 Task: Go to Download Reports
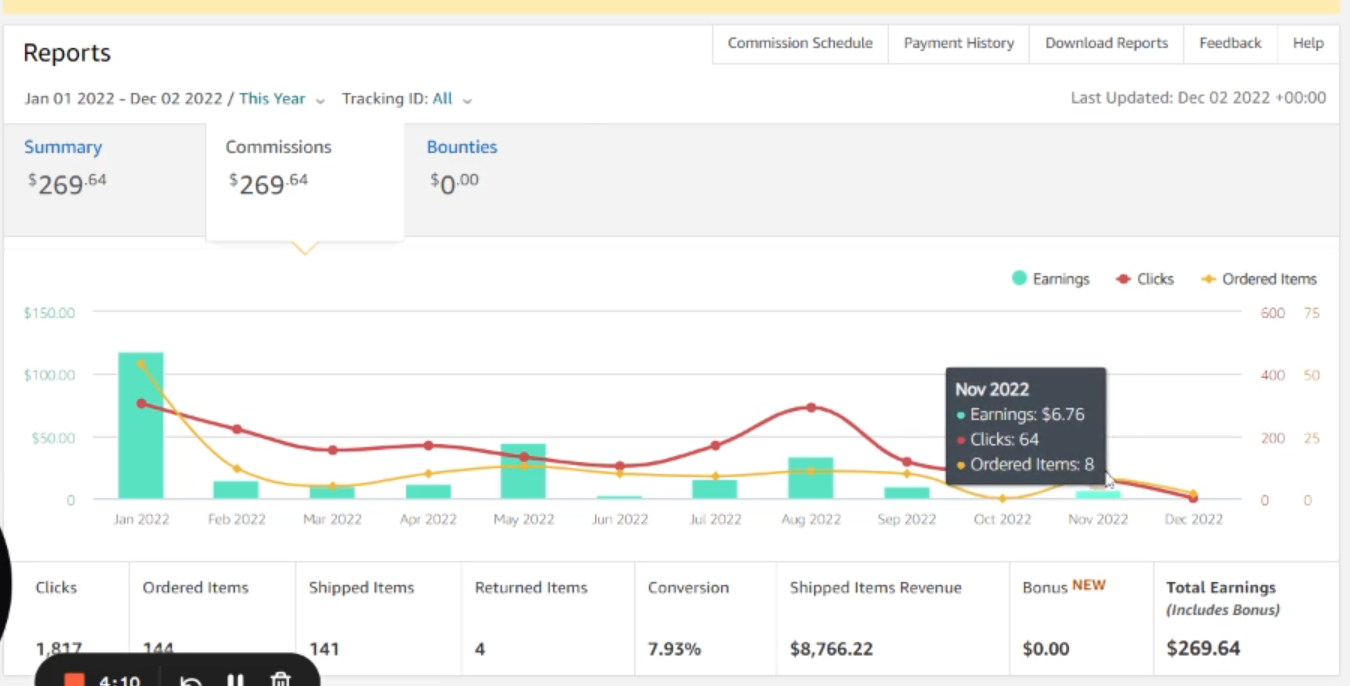pyautogui.click(x=1107, y=44)
